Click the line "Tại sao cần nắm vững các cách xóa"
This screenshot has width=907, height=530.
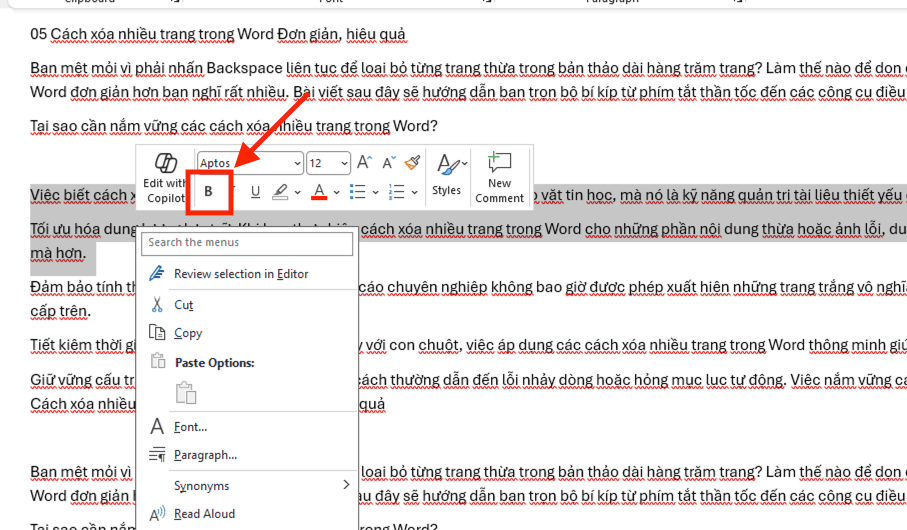tap(150, 126)
